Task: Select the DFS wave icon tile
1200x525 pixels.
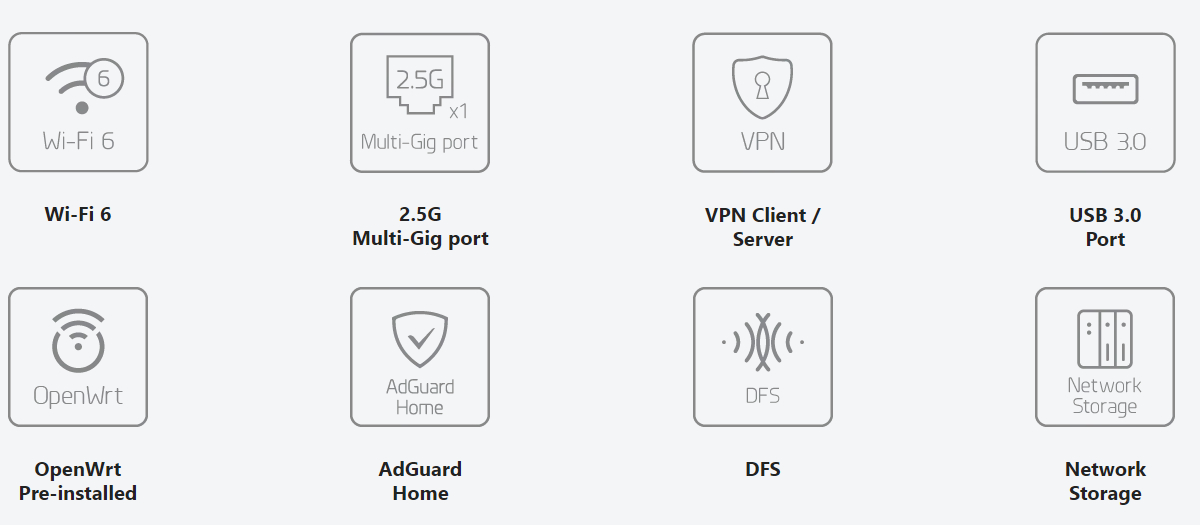Action: click(762, 357)
